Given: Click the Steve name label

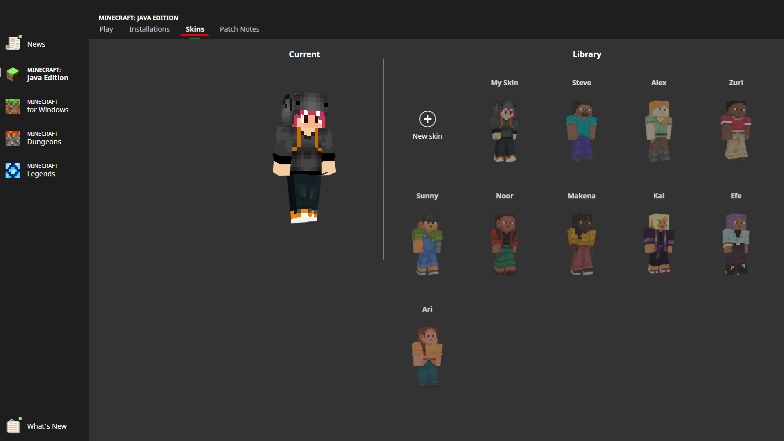Looking at the screenshot, I should click(x=582, y=82).
